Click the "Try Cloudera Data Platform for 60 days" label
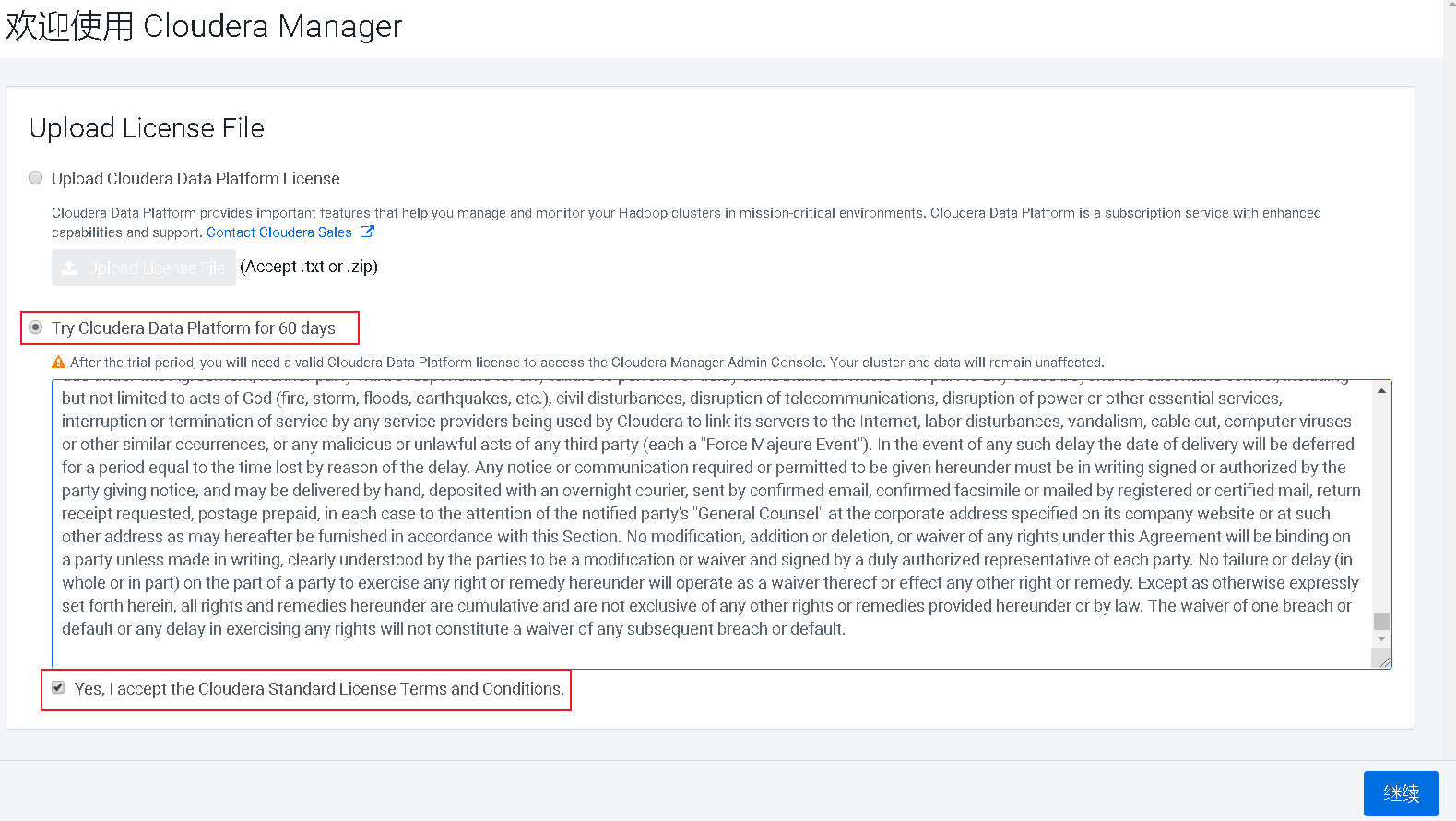The image size is (1456, 821). [194, 328]
